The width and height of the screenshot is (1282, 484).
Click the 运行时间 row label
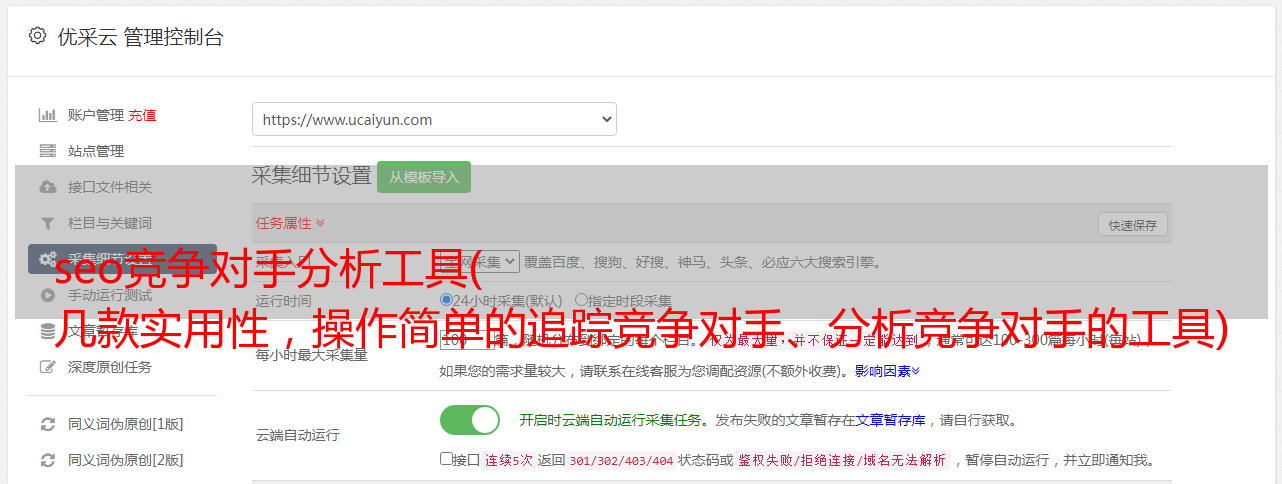[x=283, y=300]
